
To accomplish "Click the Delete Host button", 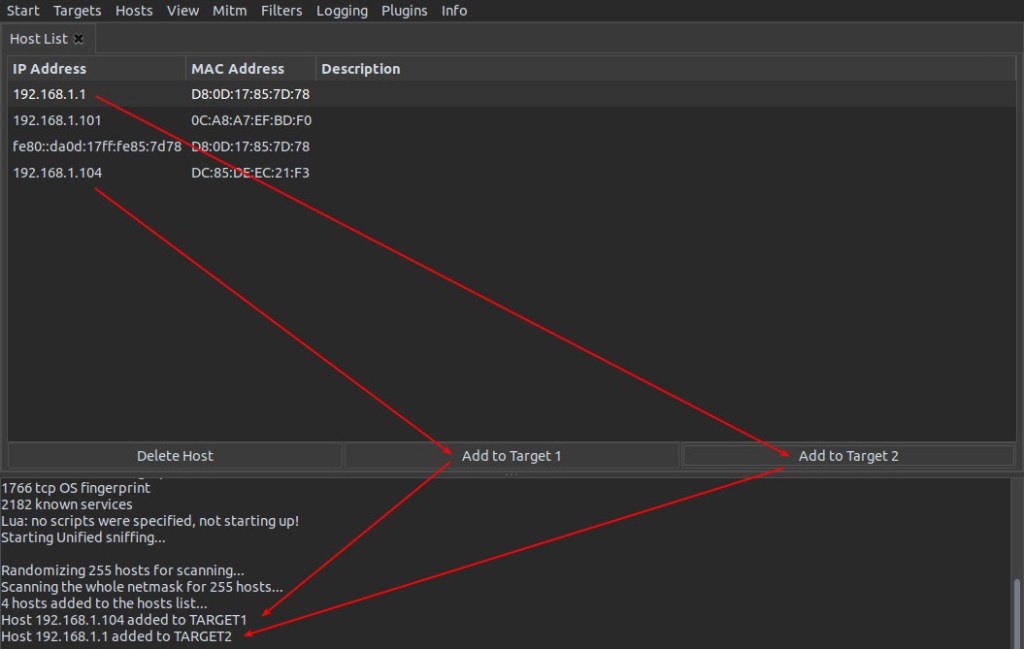I will (x=175, y=456).
